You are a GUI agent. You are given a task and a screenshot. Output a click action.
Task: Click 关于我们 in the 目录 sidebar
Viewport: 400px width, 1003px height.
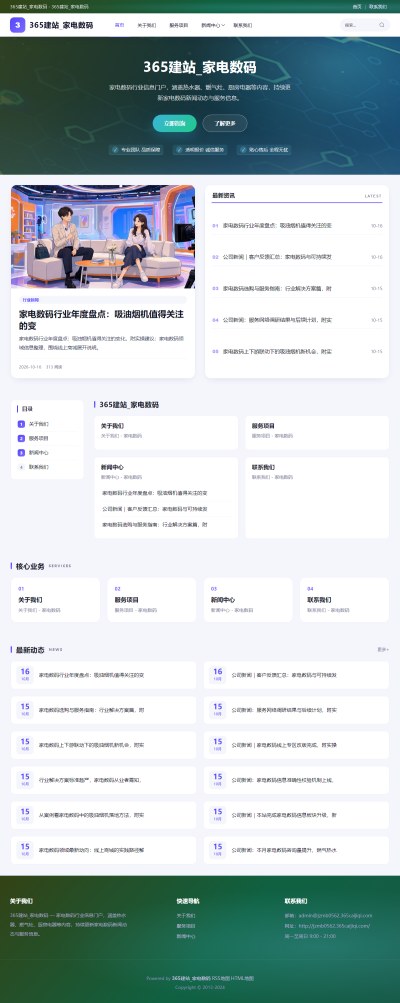38,424
